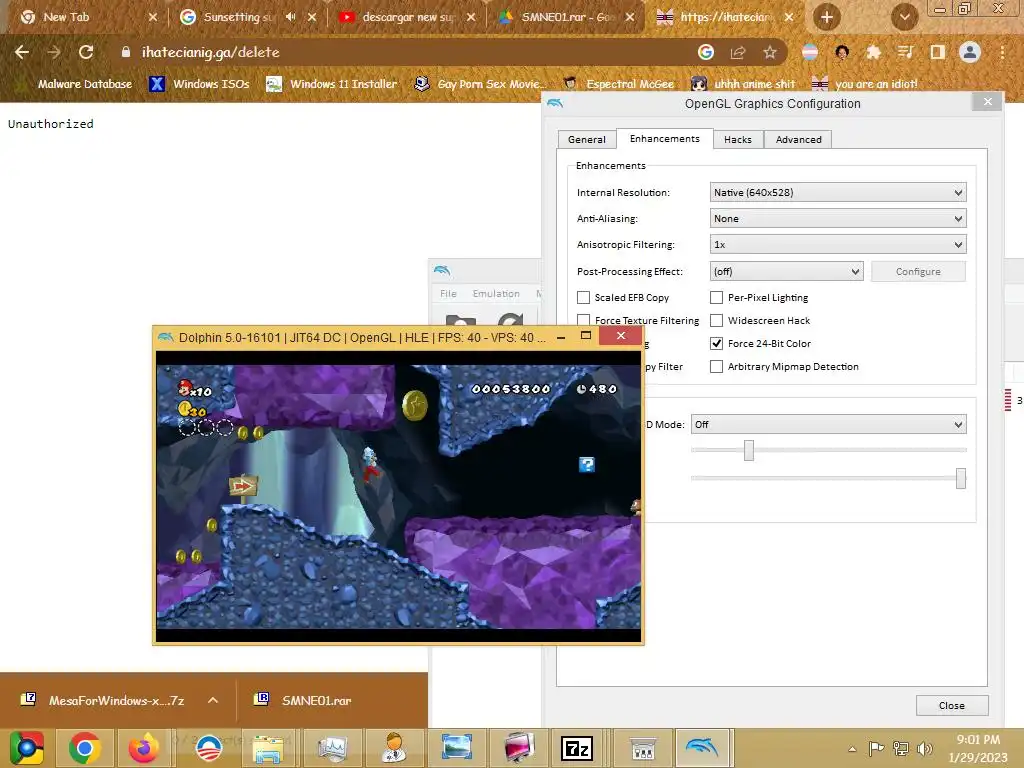This screenshot has width=1024, height=768.
Task: Open the Malware Database bookmark
Action: click(74, 84)
